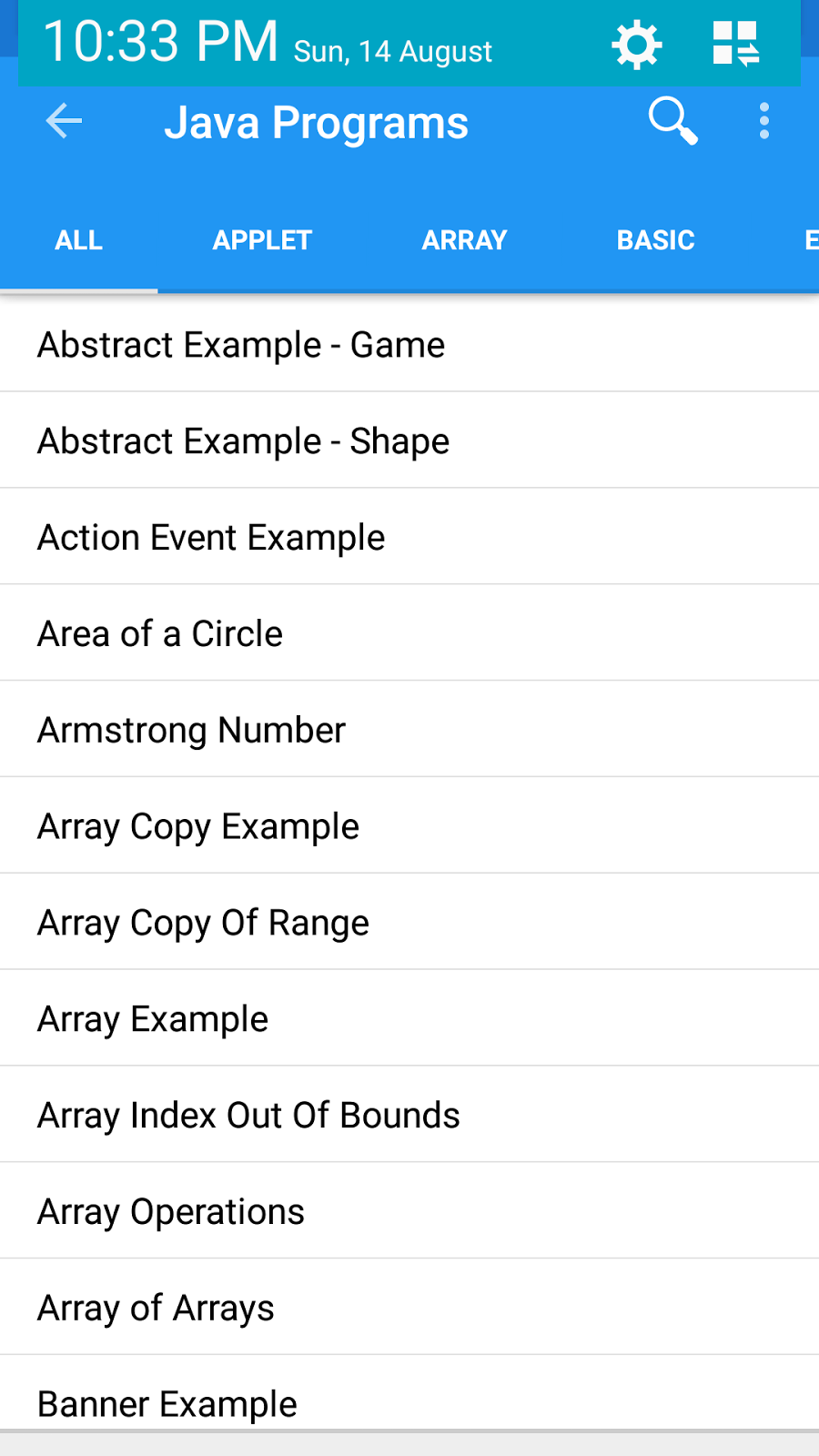Open the overflow menu via three-dot icon
Image resolution: width=819 pixels, height=1456 pixels.
(x=764, y=121)
